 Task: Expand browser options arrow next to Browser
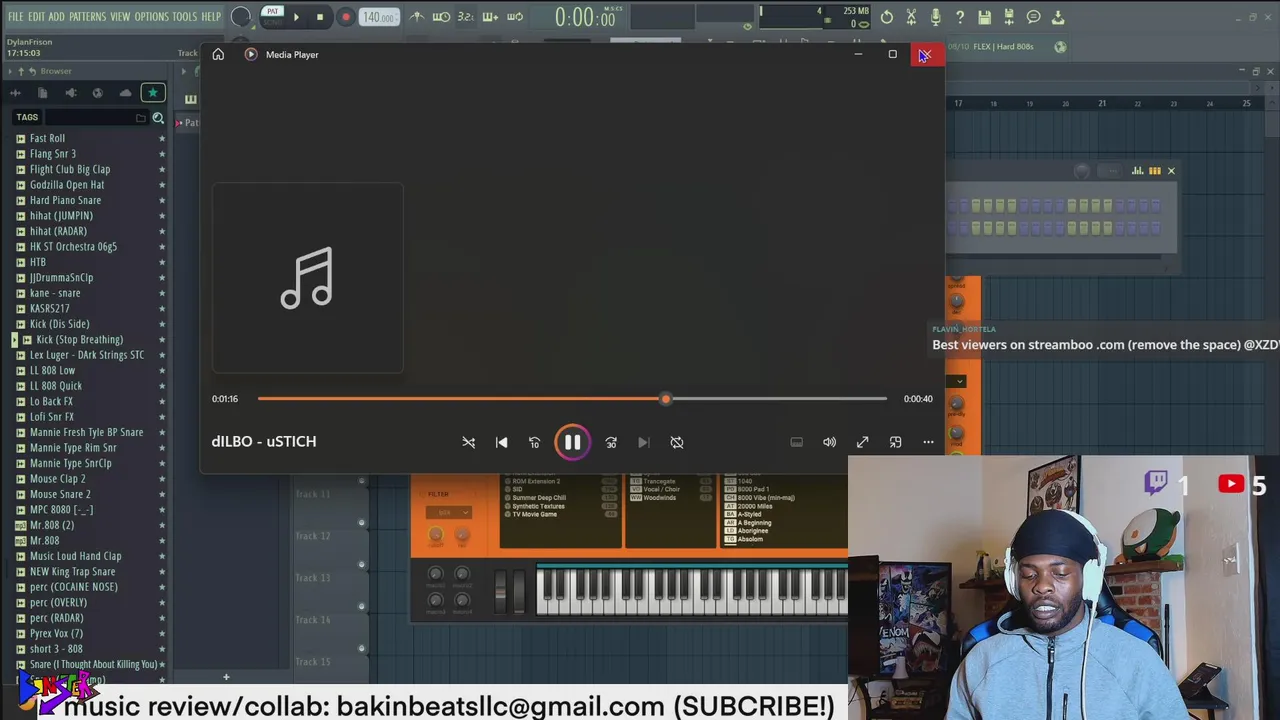(x=11, y=71)
